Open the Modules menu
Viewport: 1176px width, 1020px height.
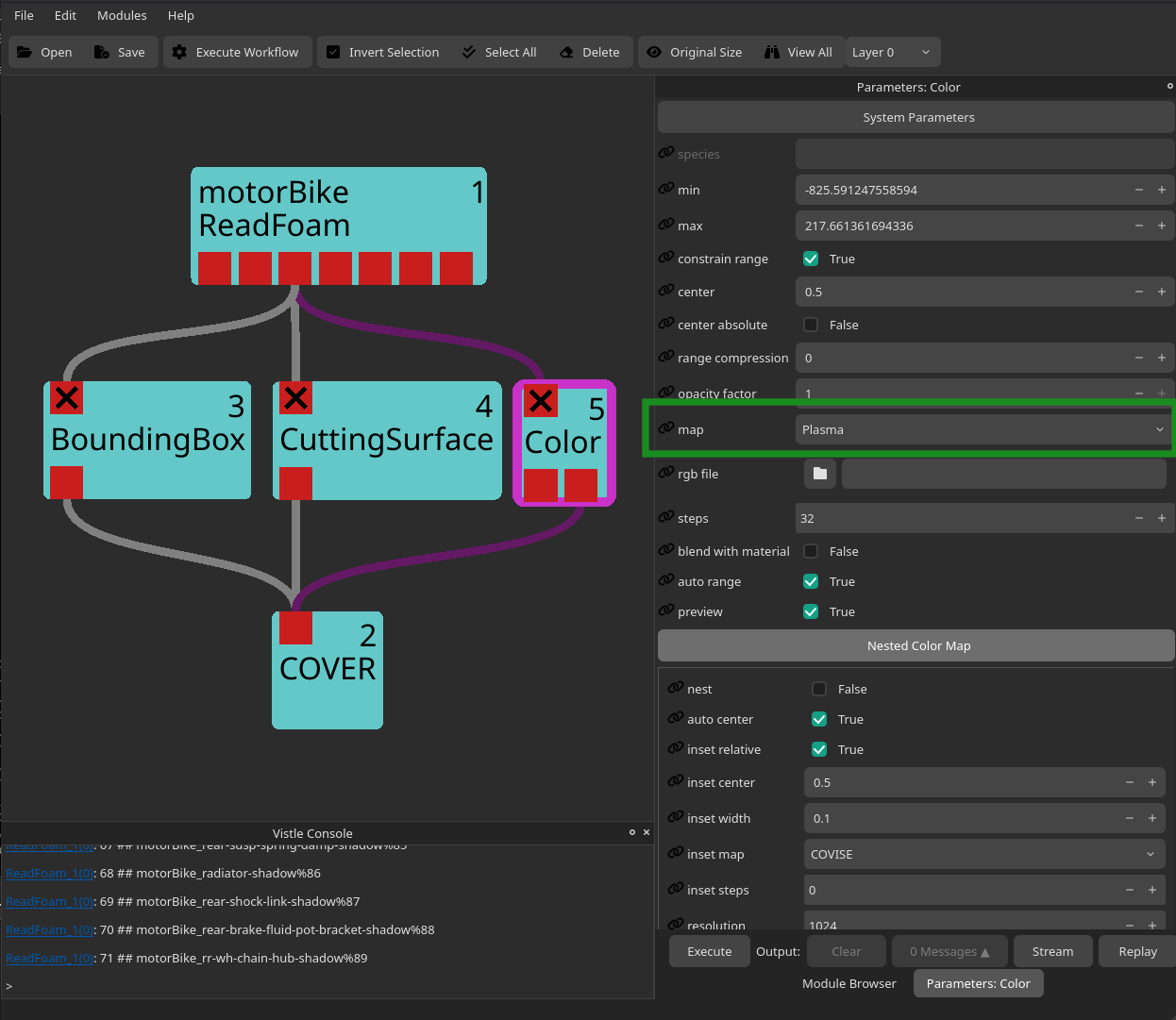coord(122,15)
